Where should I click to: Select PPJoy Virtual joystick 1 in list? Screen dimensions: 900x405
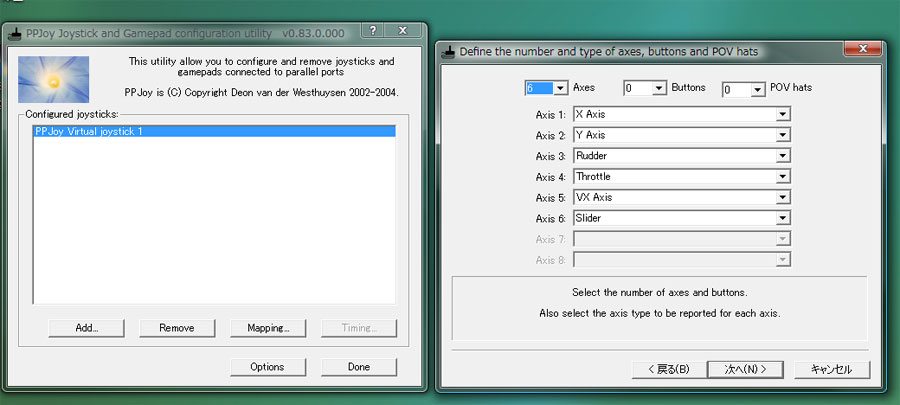[x=215, y=131]
